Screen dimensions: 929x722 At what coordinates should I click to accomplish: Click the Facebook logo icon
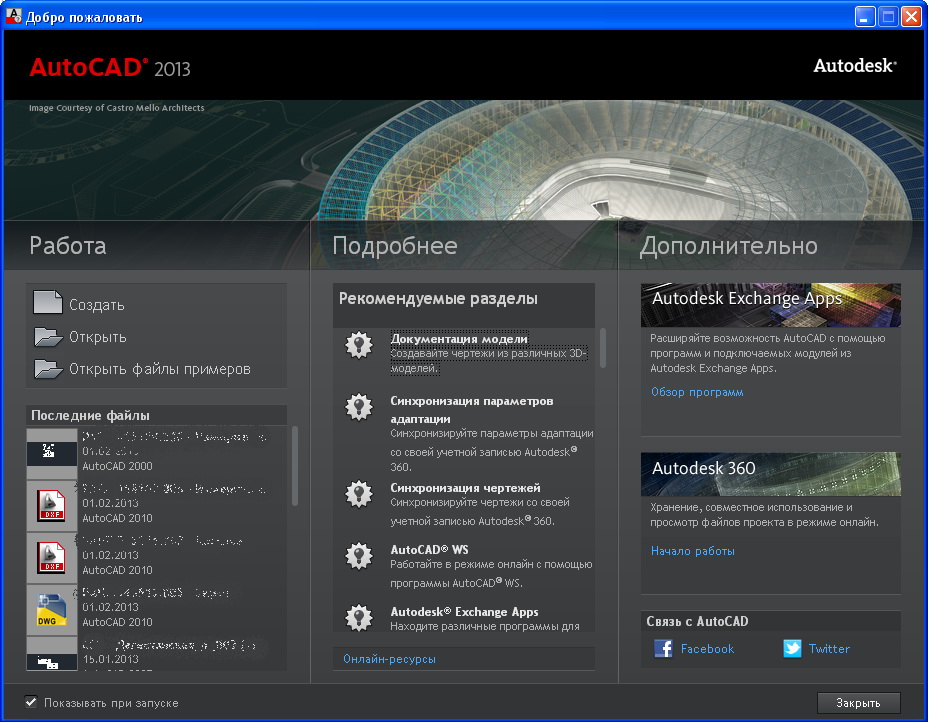tap(663, 649)
